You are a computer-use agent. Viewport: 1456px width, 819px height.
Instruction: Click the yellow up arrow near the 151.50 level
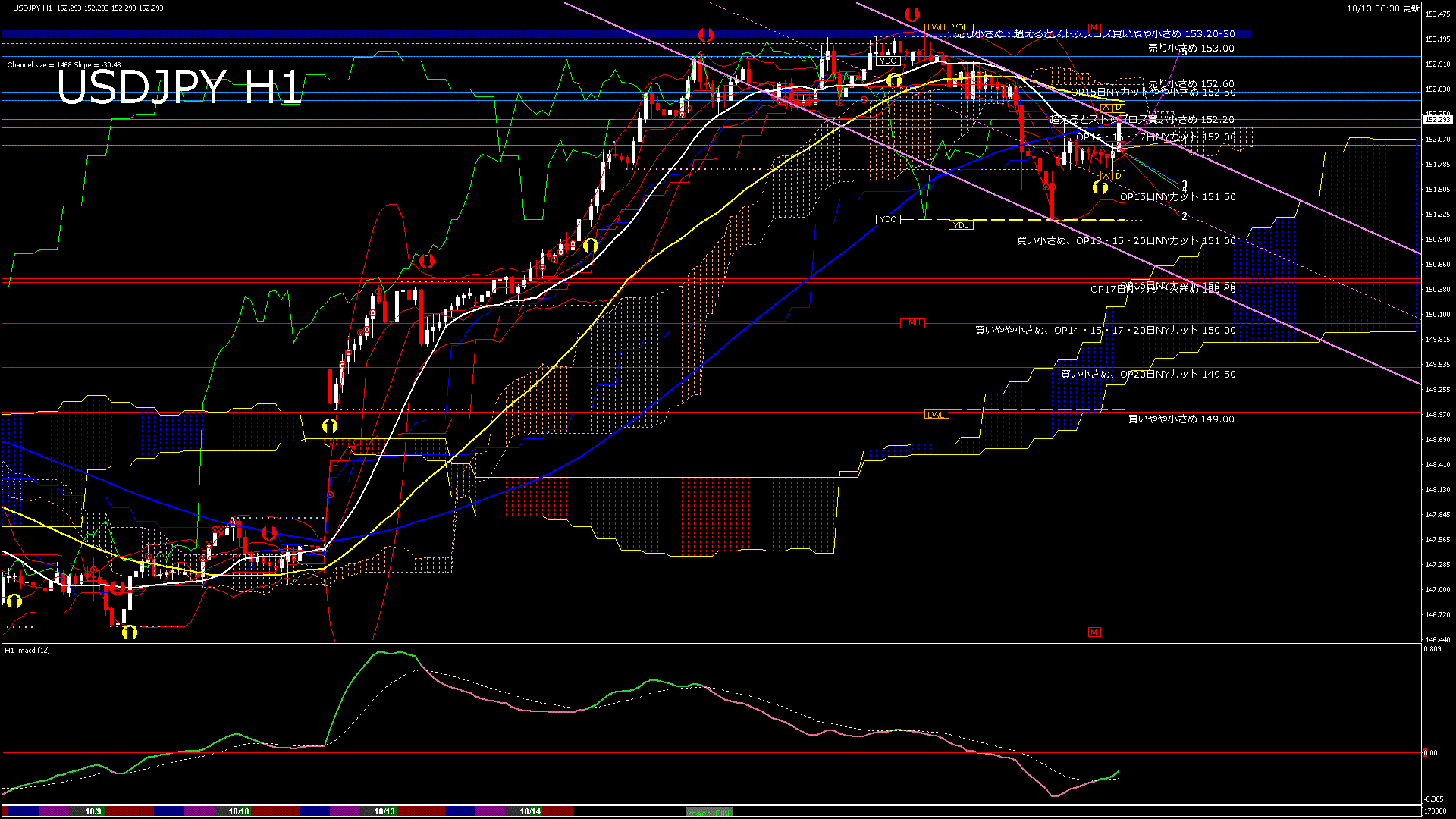point(1100,187)
